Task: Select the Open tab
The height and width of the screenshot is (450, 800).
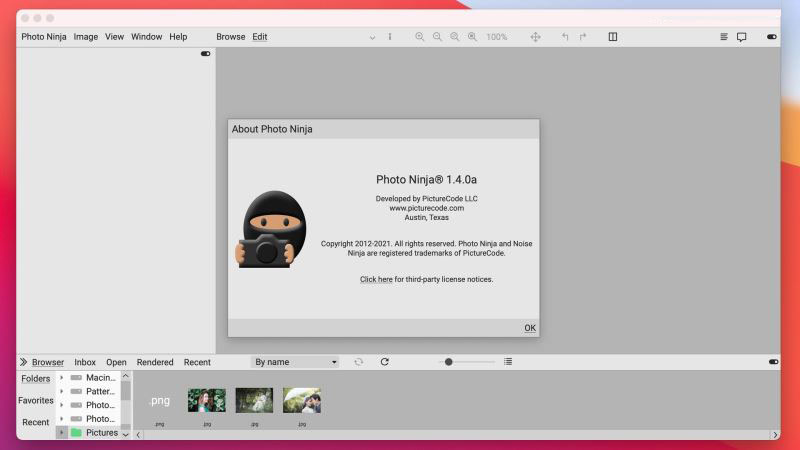Action: pyautogui.click(x=116, y=362)
